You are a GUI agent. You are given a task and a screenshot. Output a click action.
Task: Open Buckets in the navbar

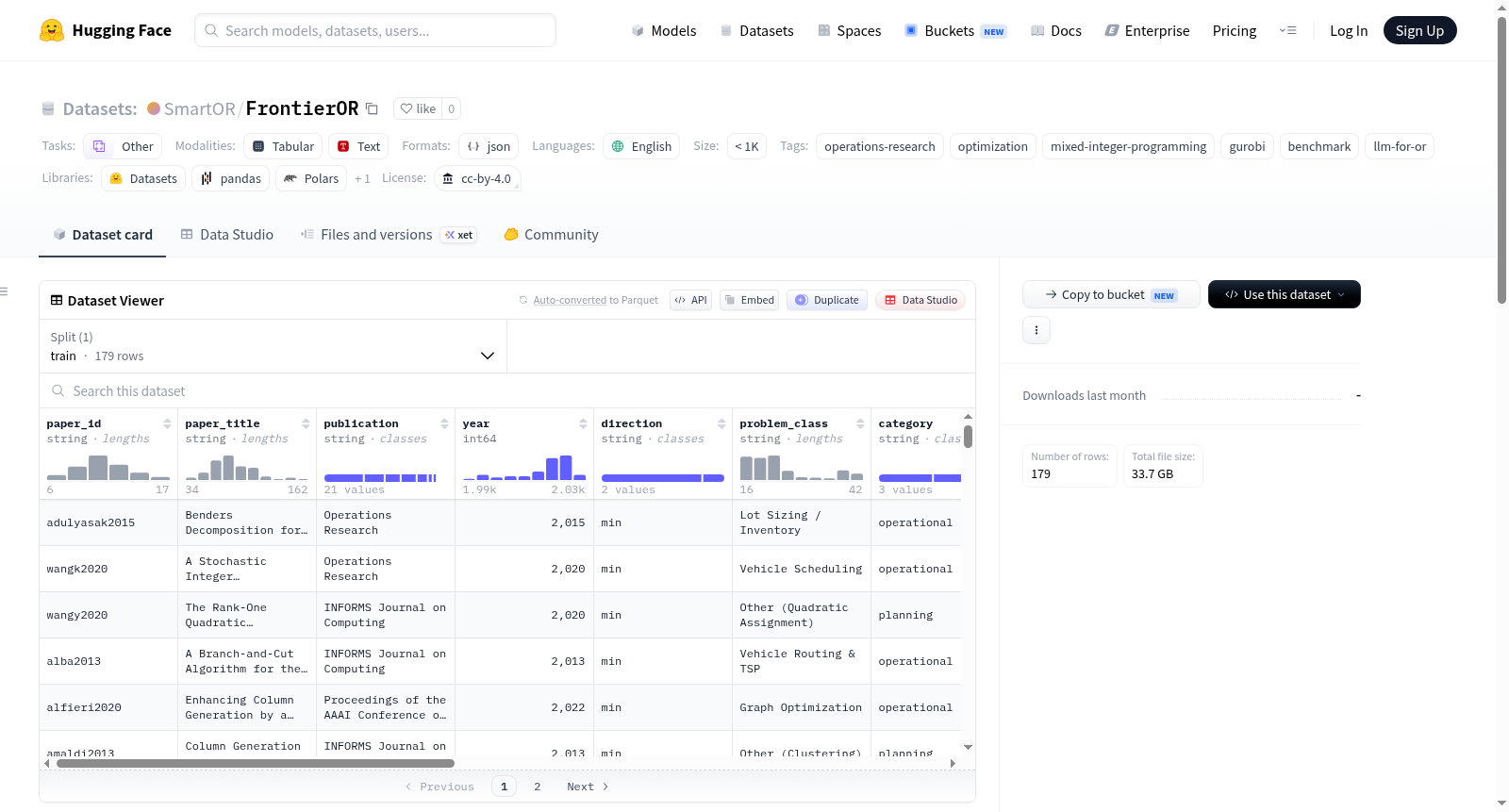[955, 30]
